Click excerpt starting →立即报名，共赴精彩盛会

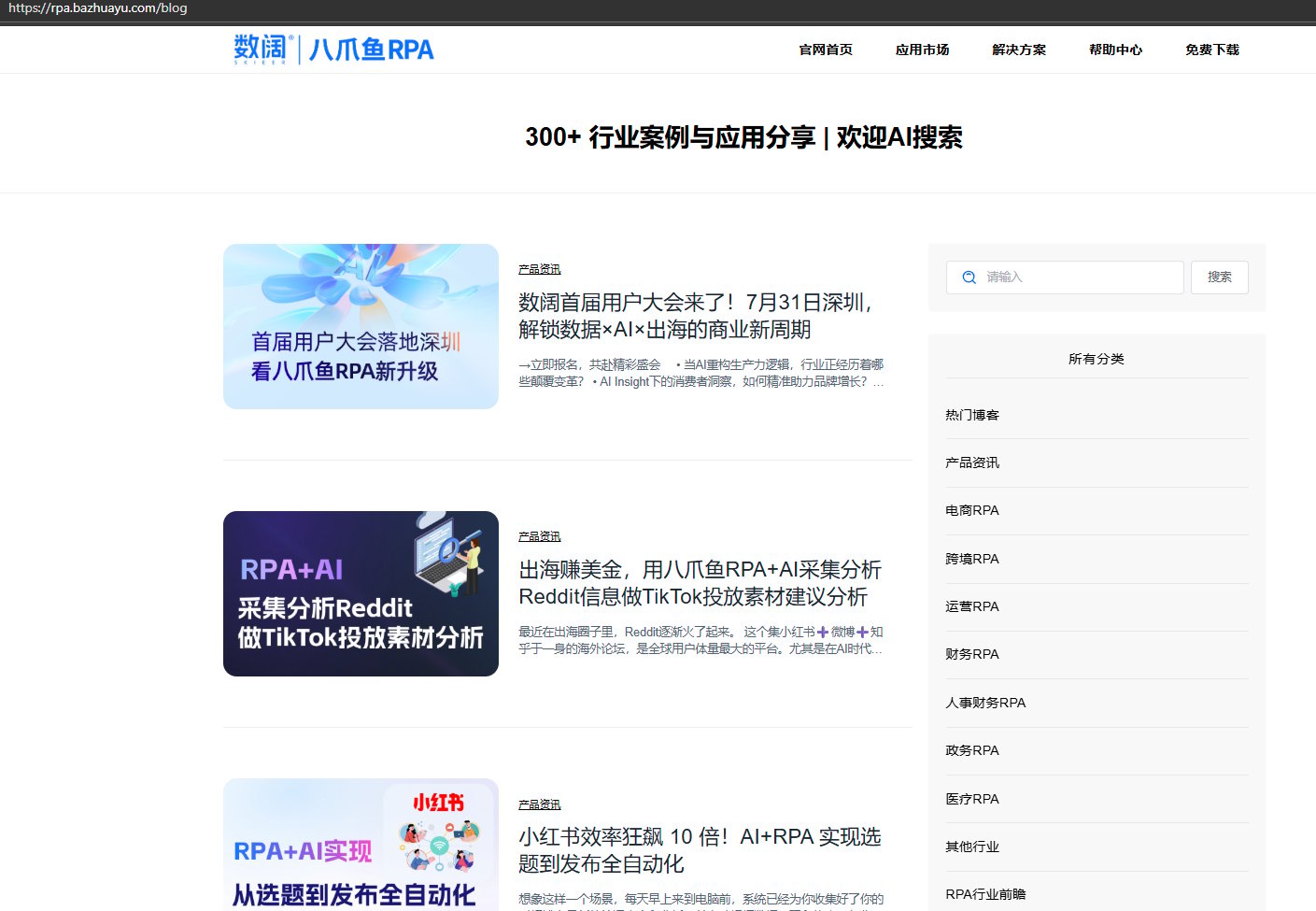pyautogui.click(x=701, y=373)
